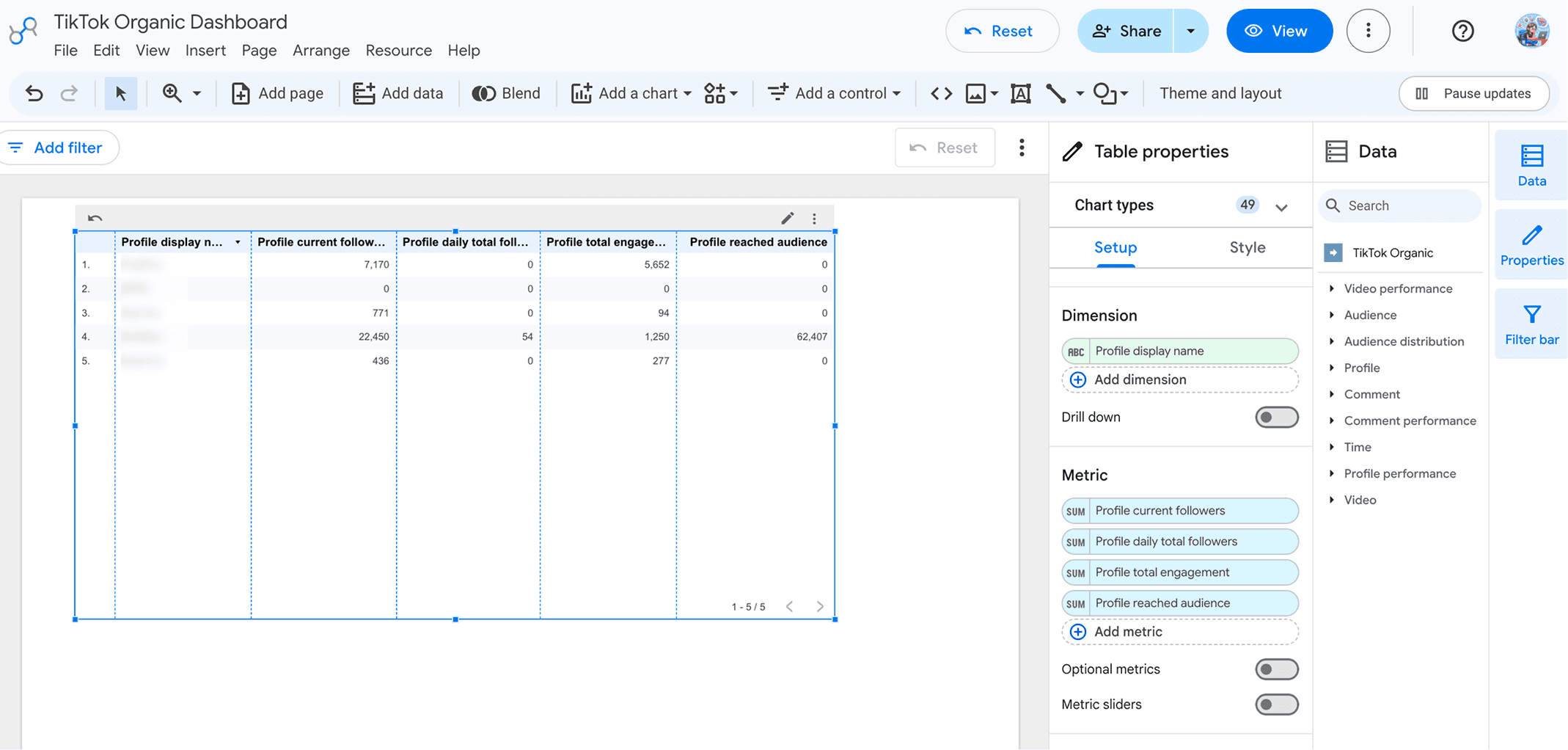Click SUM on Profile current followers metric
1568x750 pixels.
click(1076, 511)
